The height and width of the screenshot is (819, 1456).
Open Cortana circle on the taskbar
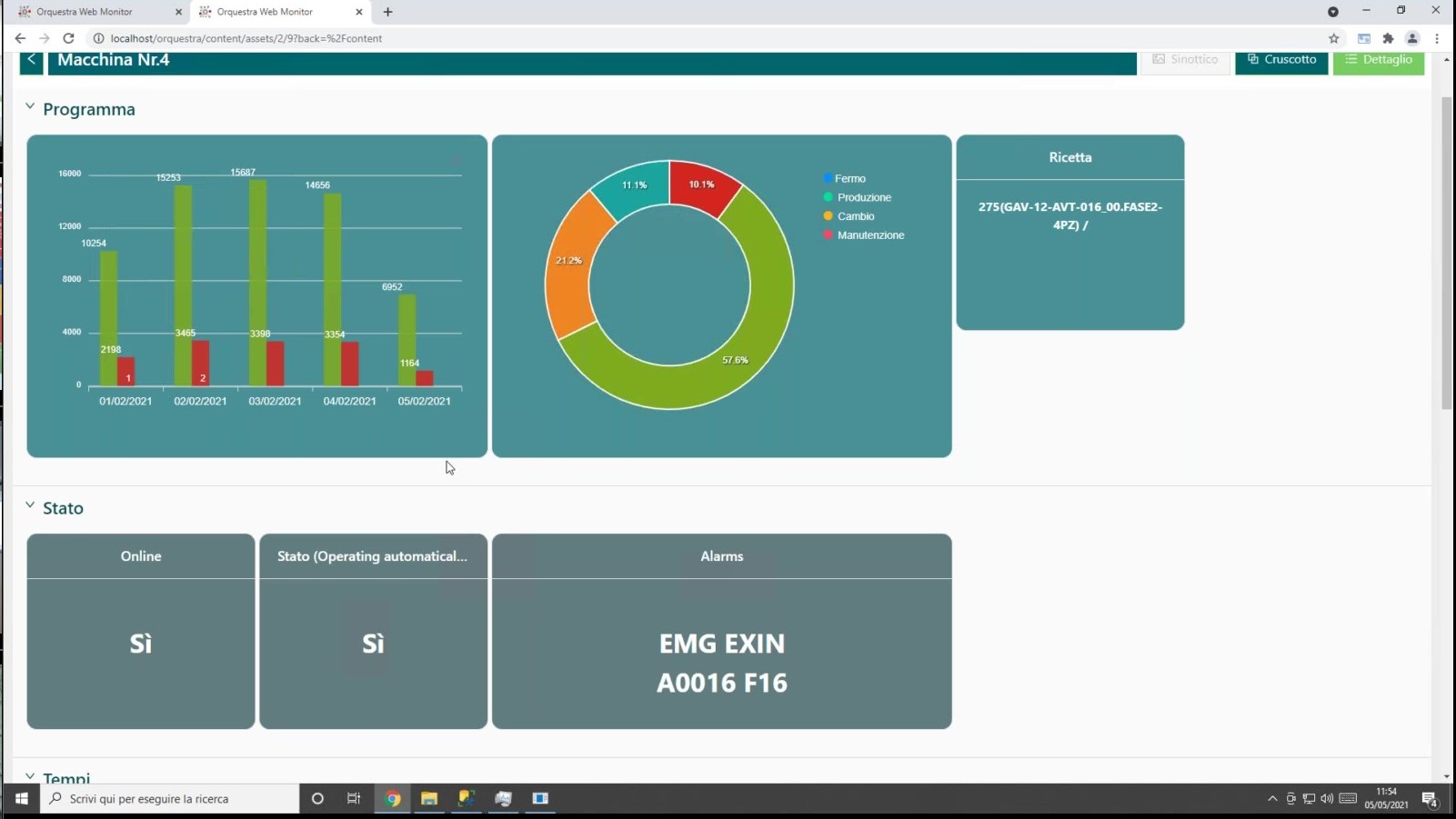[317, 798]
